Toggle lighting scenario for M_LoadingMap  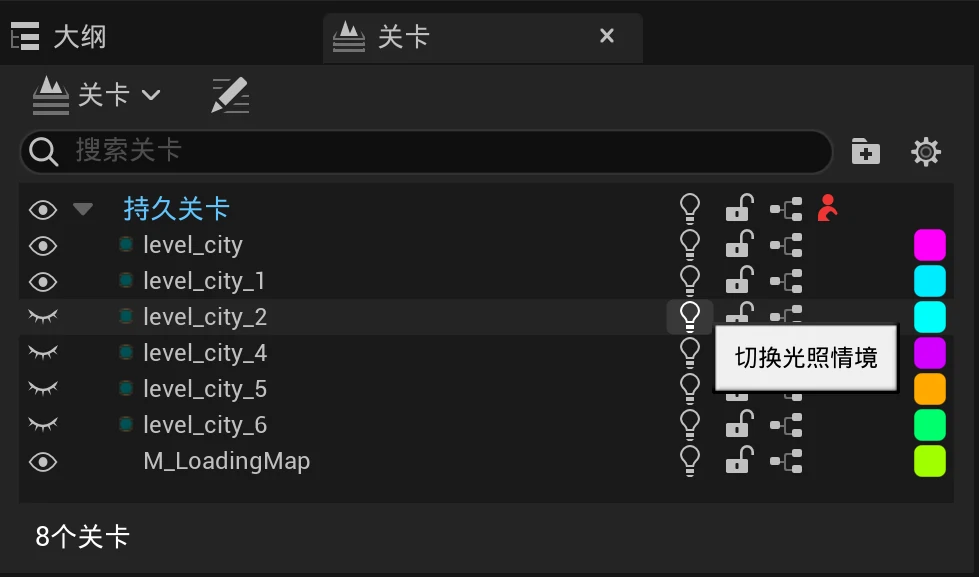(x=690, y=461)
